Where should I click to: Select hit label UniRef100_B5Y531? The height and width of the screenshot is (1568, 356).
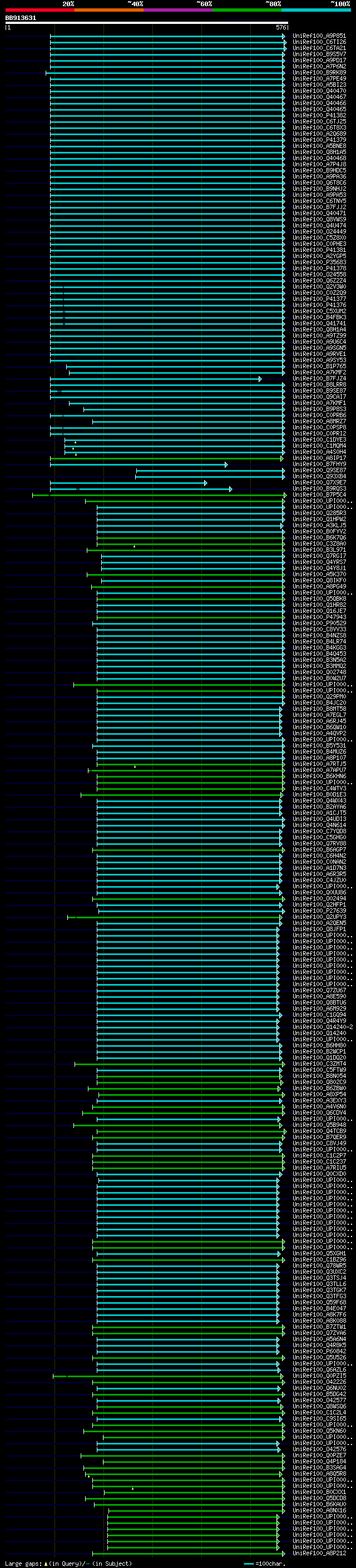click(319, 746)
